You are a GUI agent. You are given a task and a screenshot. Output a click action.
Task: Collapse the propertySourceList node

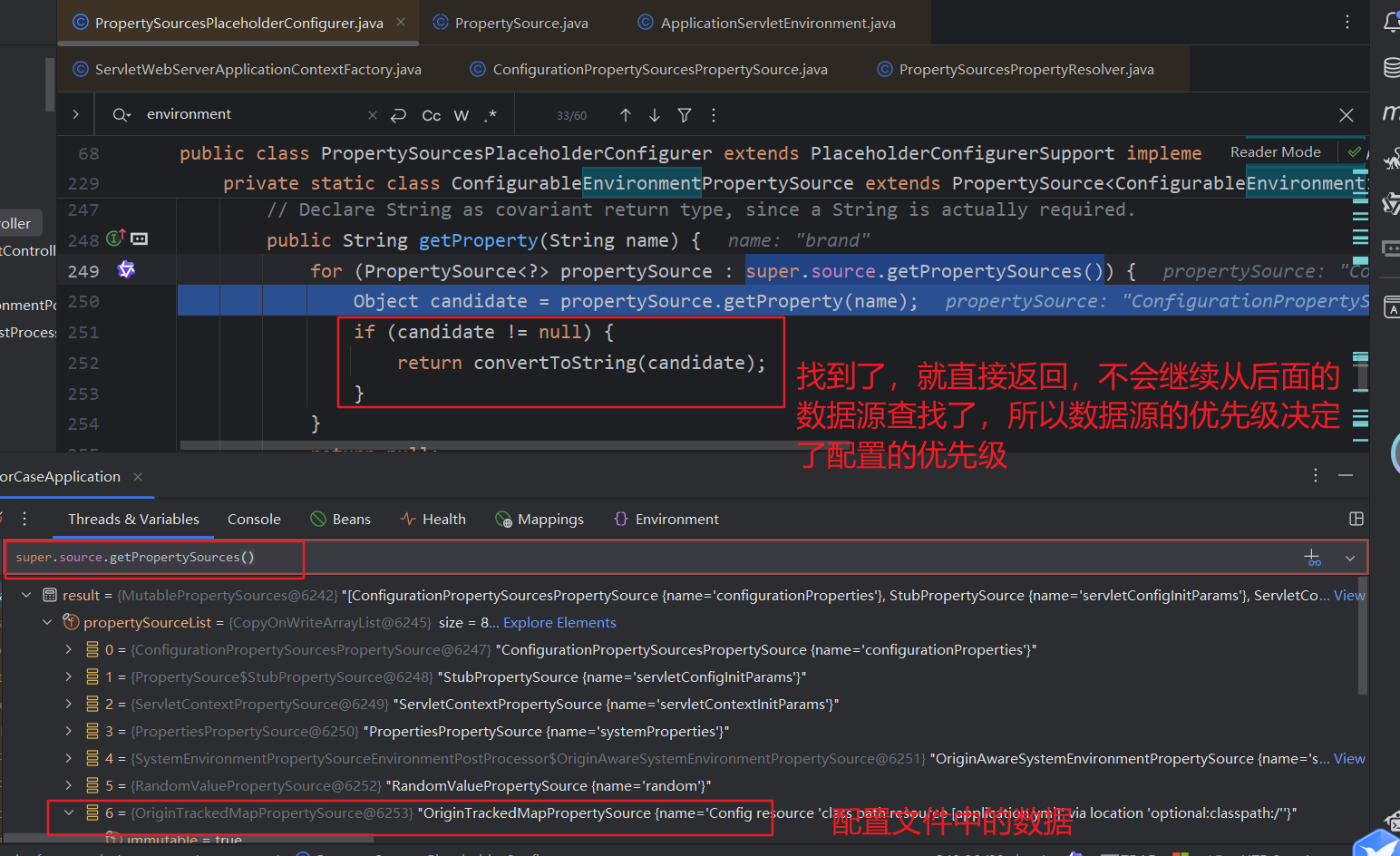[47, 622]
